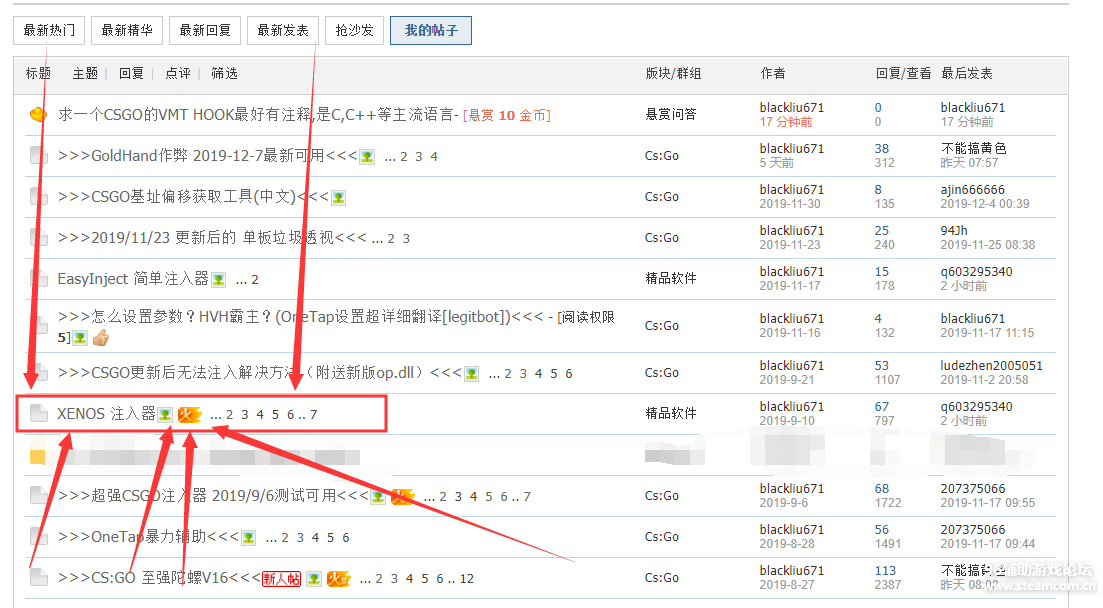Click the image icon after the CSGO基址偏移获取工具 title
The image size is (1103, 608).
(x=339, y=197)
